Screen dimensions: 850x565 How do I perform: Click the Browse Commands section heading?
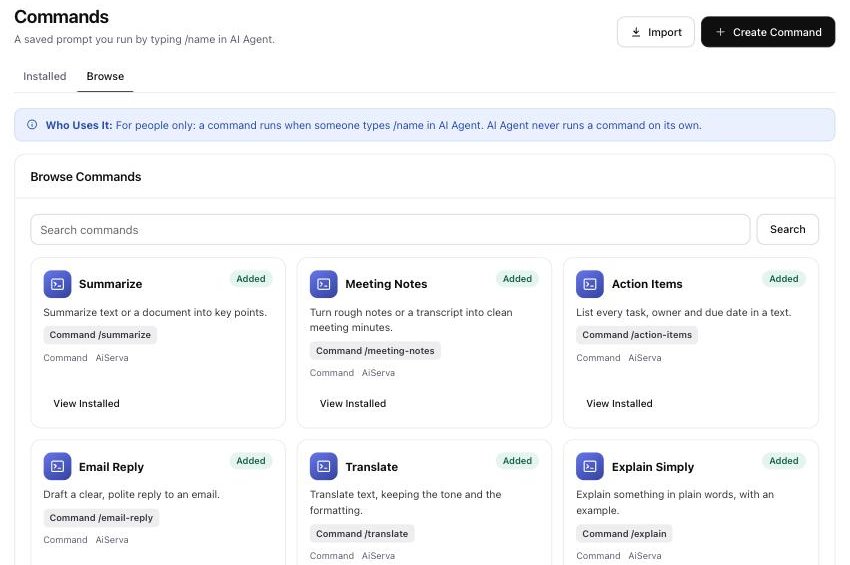(x=86, y=177)
